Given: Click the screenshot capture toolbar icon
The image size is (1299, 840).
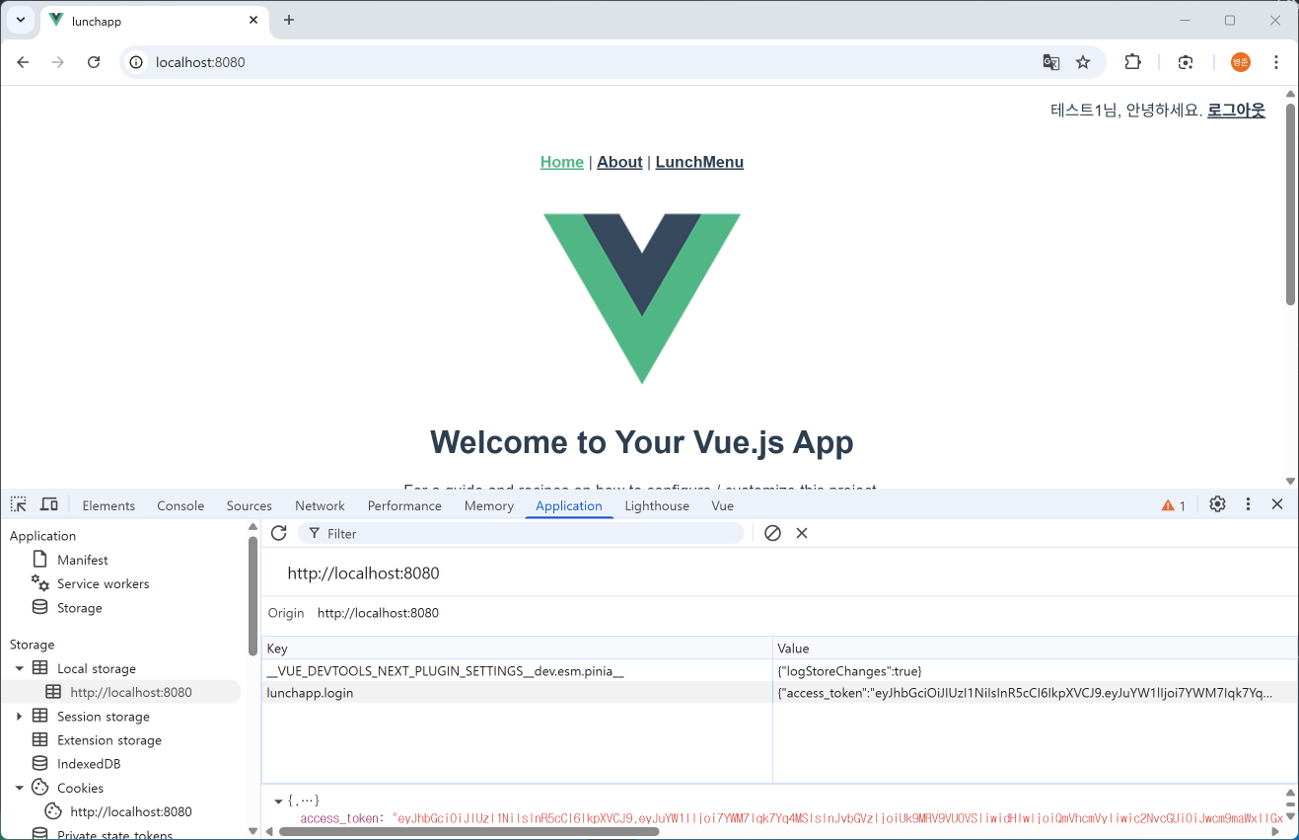Looking at the screenshot, I should tap(1185, 62).
